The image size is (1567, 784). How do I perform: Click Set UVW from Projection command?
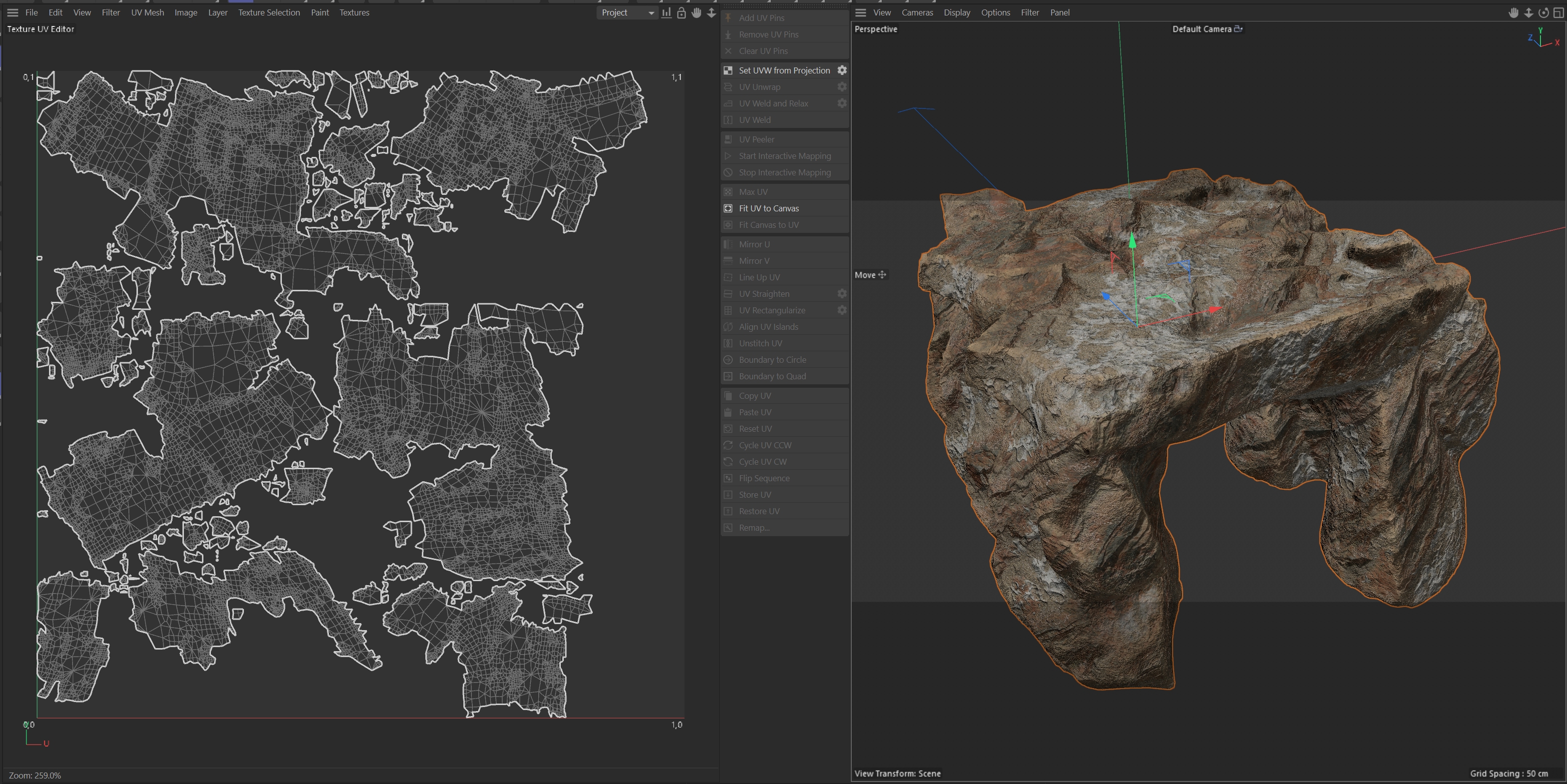point(784,70)
